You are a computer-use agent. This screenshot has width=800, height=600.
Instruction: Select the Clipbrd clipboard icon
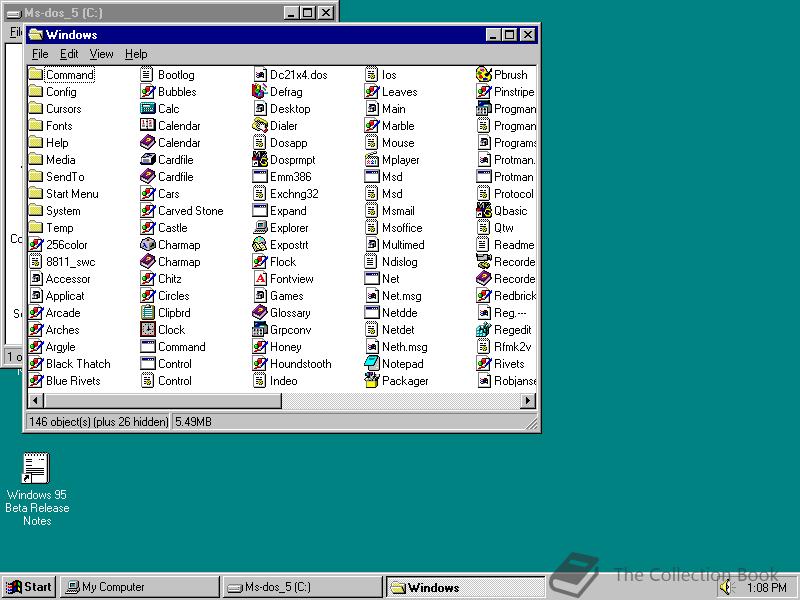point(147,313)
